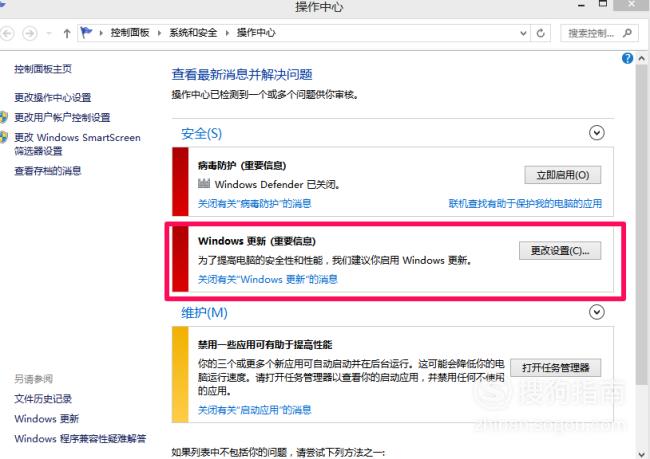This screenshot has height=459, width=650.
Task: Click the 更改设置(C)... button
Action: 560,250
